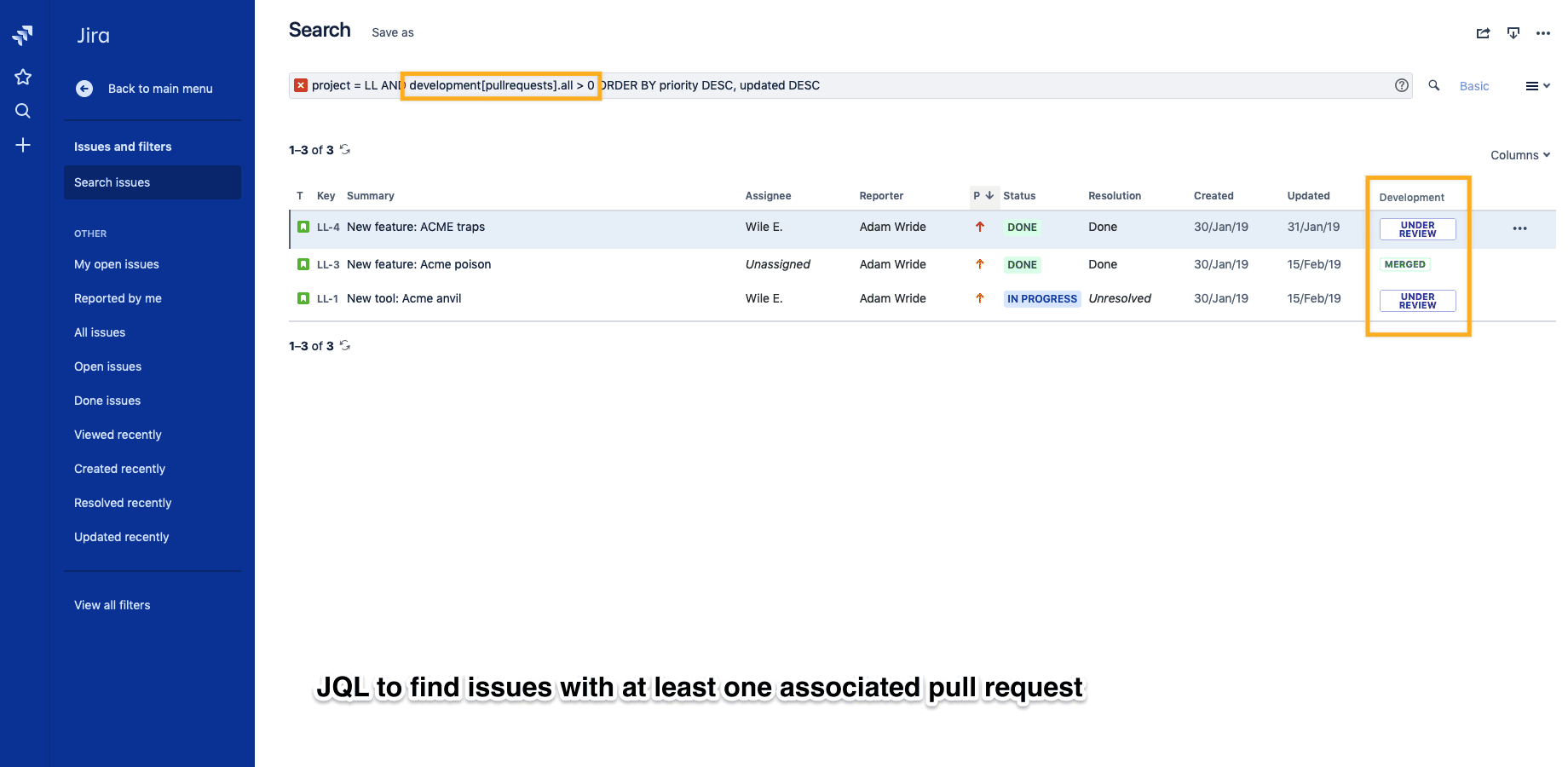Click the export icon at top right
The width and height of the screenshot is (1568, 767).
pyautogui.click(x=1513, y=33)
